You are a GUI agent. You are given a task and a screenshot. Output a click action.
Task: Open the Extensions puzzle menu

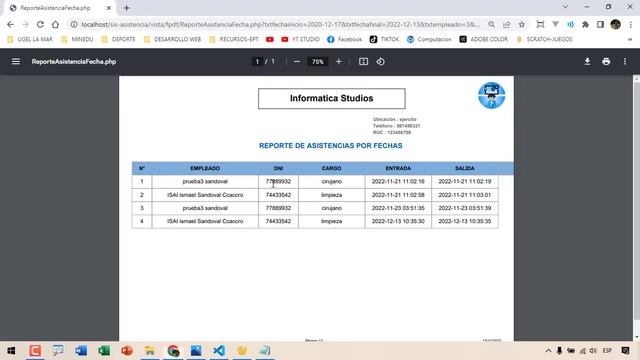coord(585,24)
